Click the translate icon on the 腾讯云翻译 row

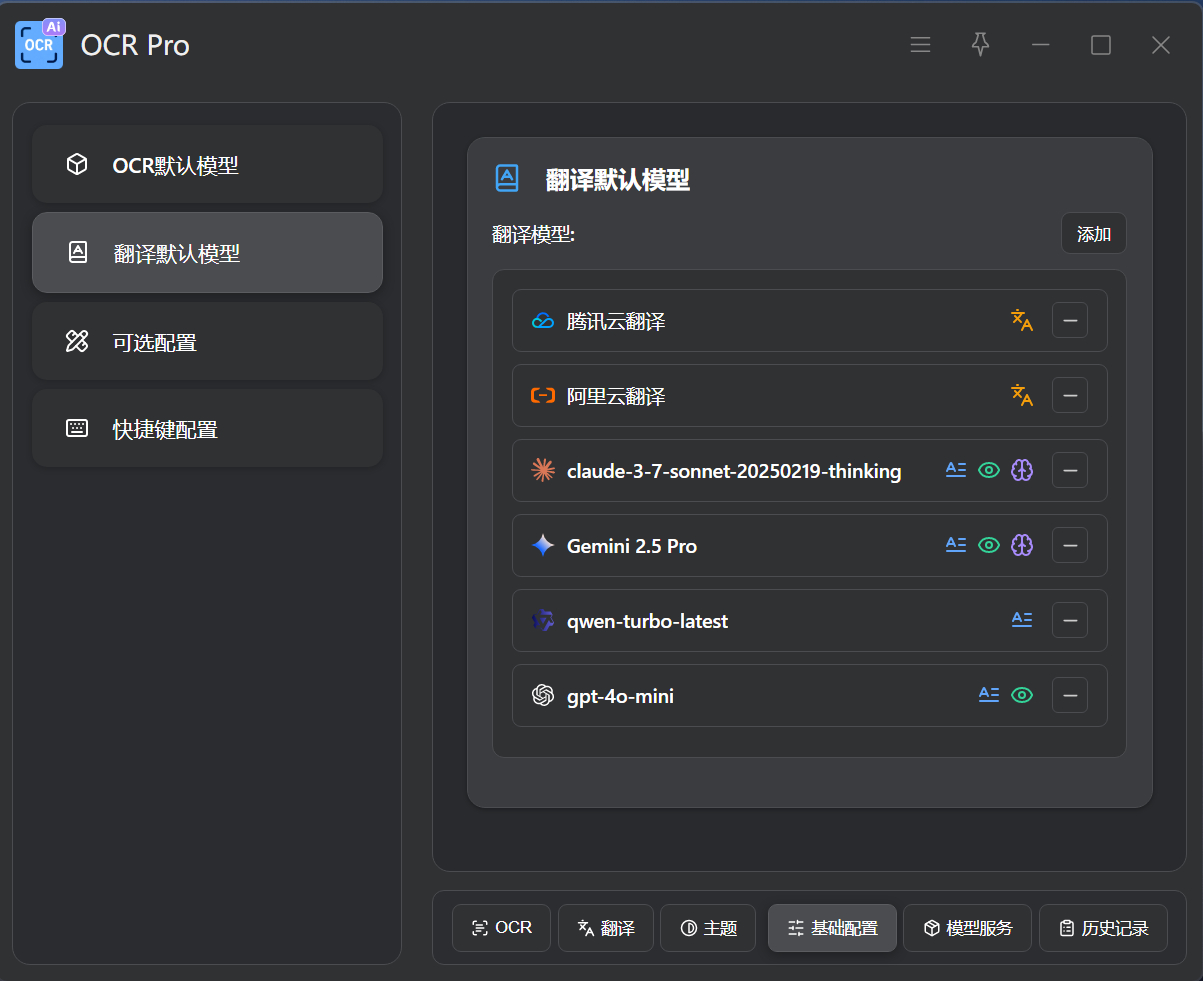pos(1021,321)
